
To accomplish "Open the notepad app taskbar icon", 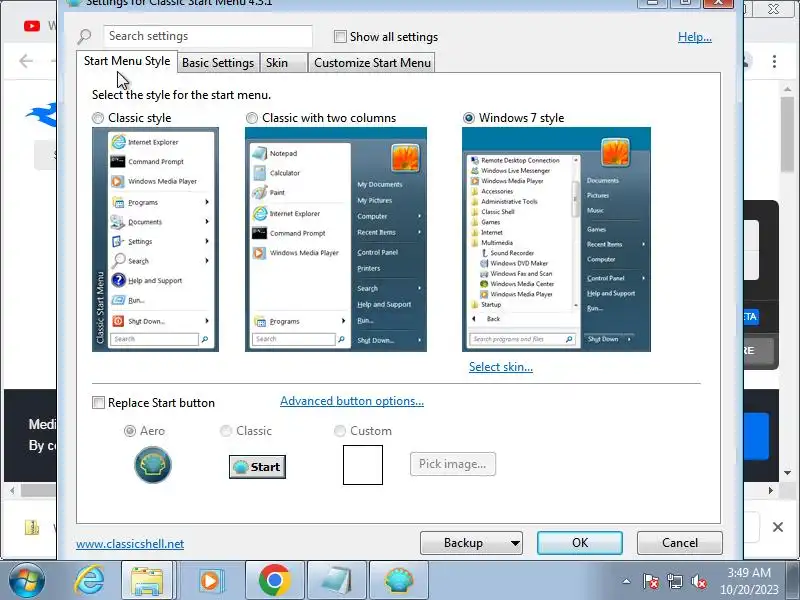I will [x=336, y=581].
